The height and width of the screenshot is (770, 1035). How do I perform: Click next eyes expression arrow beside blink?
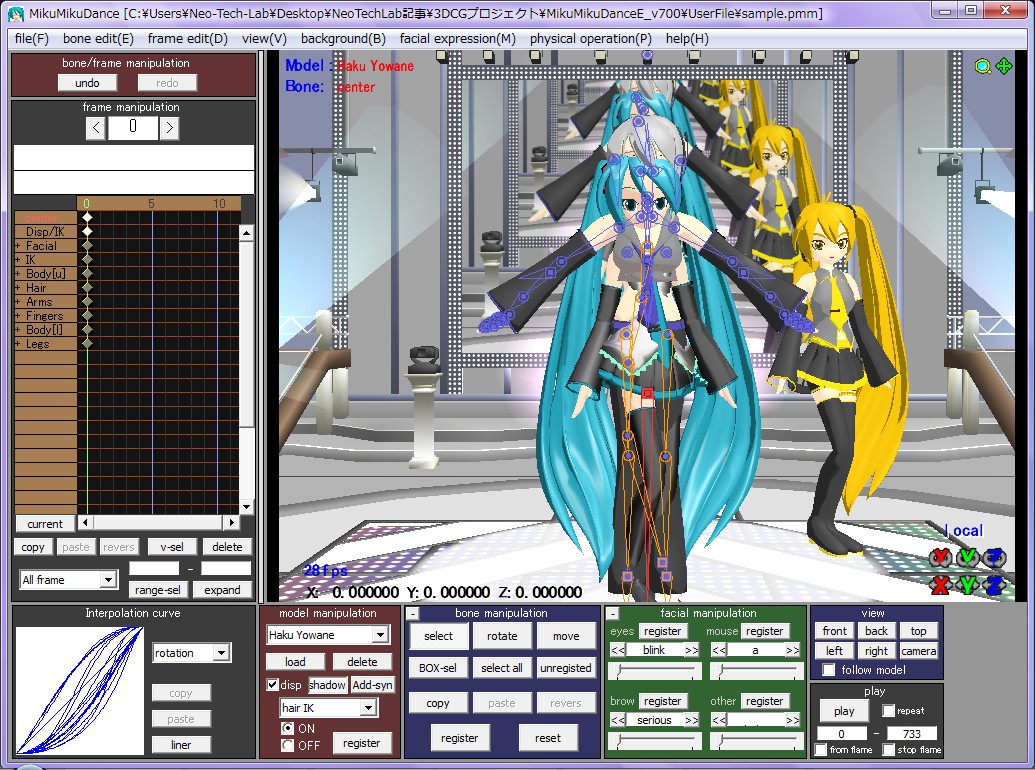[691, 650]
